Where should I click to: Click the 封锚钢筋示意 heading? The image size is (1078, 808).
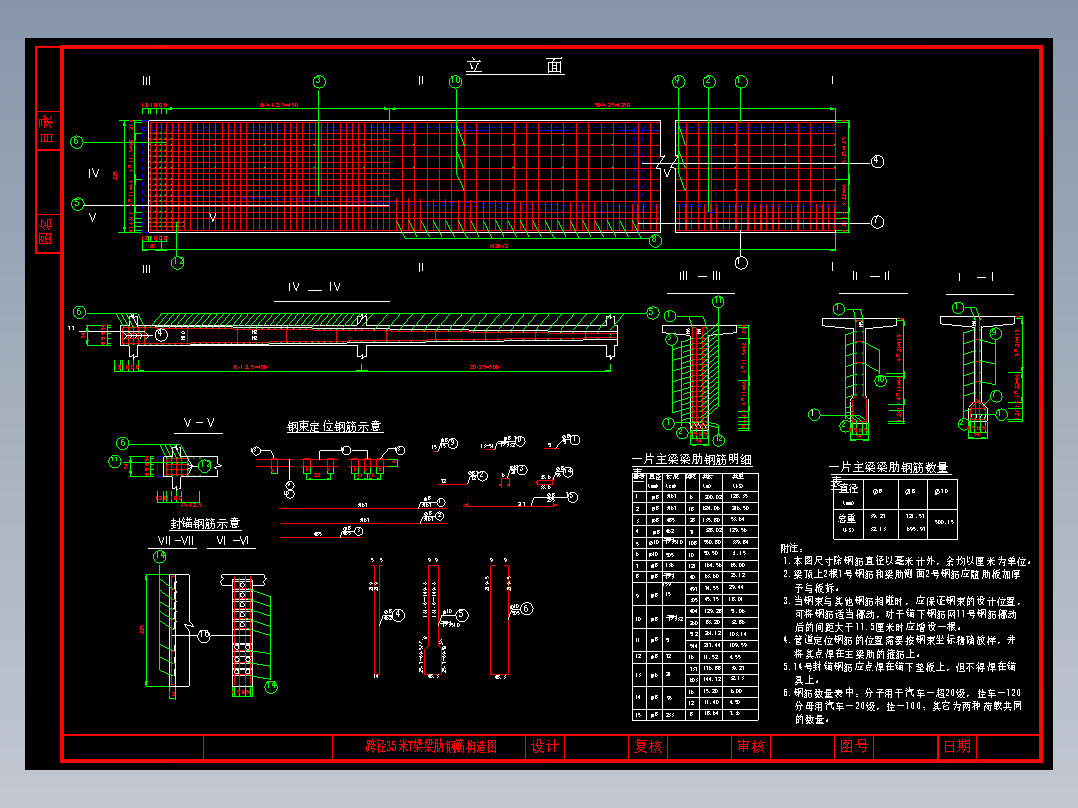205,524
